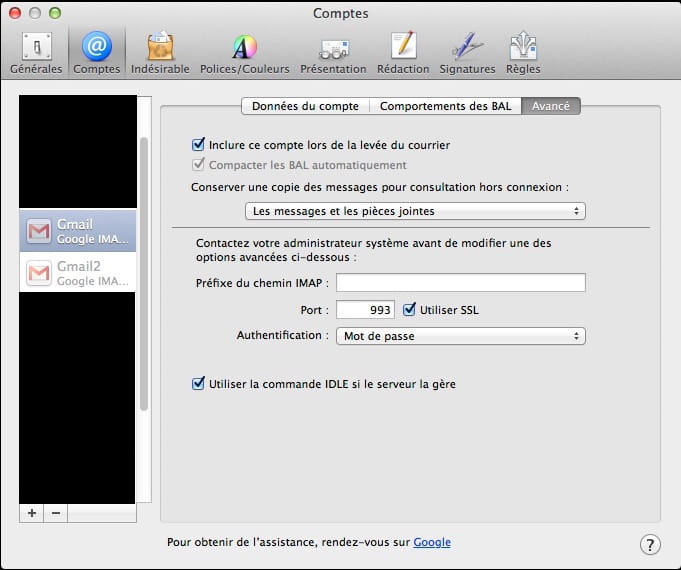Follow the Google assistance link

pos(432,542)
